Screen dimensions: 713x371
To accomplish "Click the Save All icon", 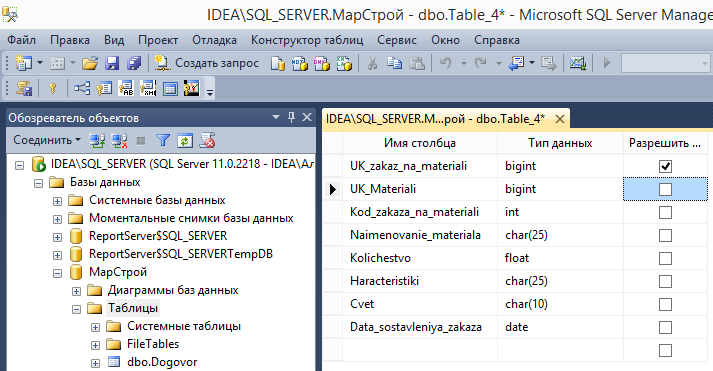I will click(134, 63).
